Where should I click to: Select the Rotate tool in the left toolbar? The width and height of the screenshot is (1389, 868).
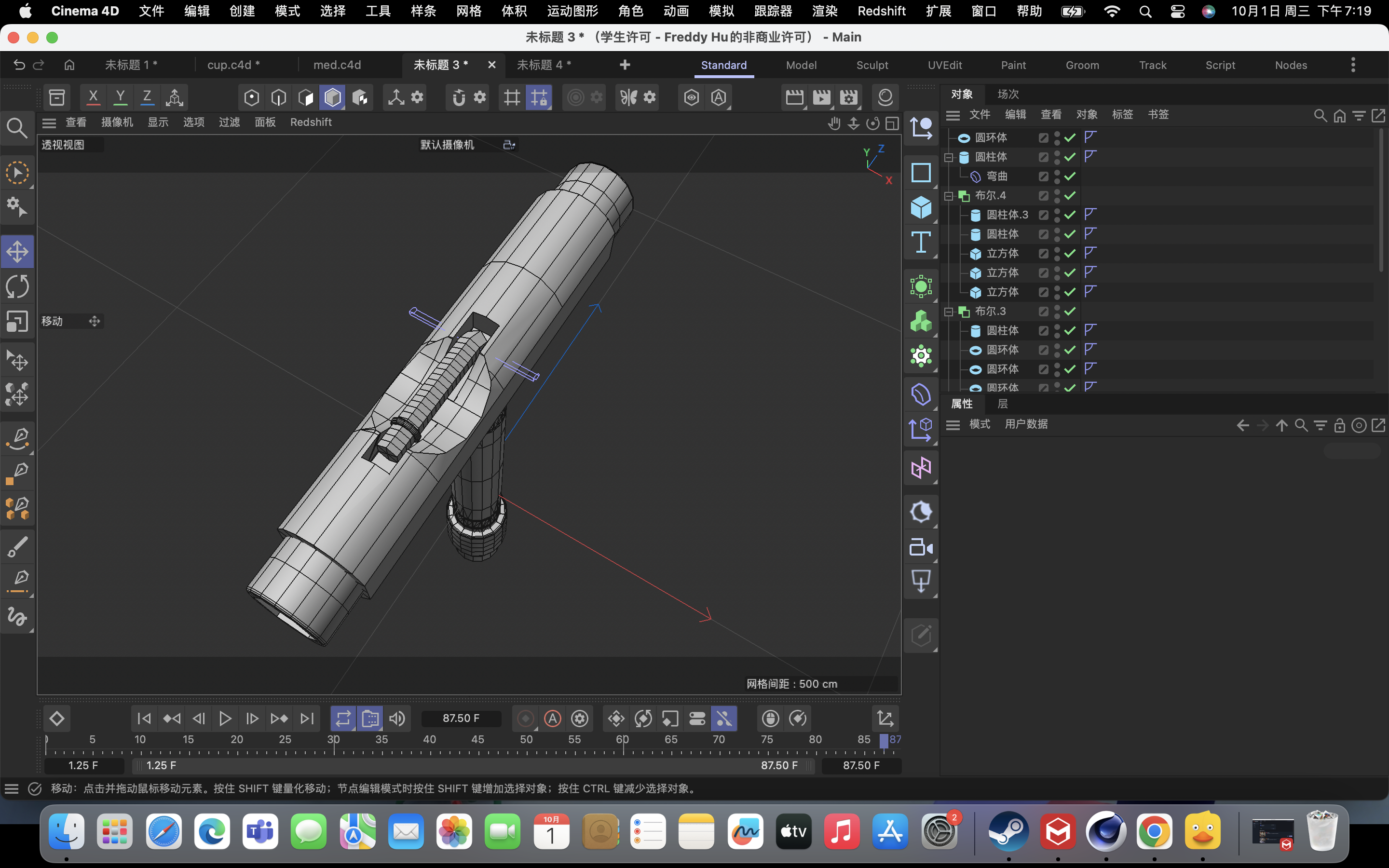[x=17, y=286]
